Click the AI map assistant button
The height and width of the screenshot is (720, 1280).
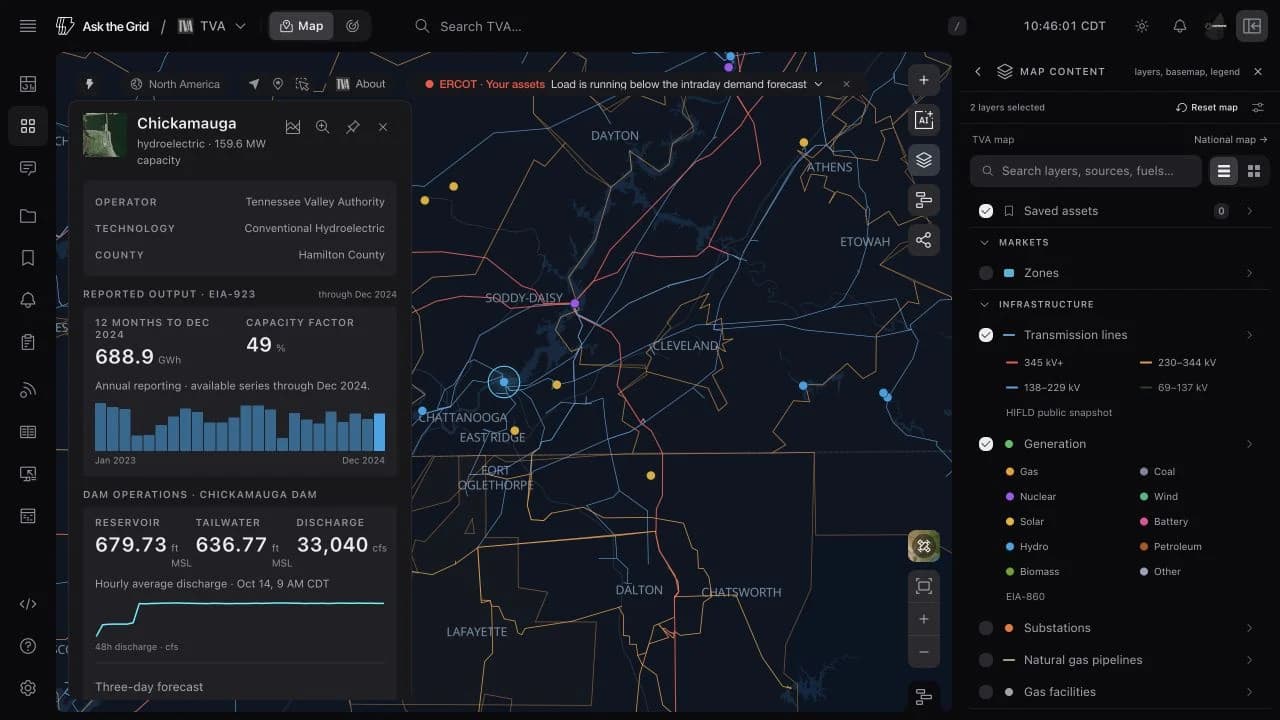pos(924,120)
